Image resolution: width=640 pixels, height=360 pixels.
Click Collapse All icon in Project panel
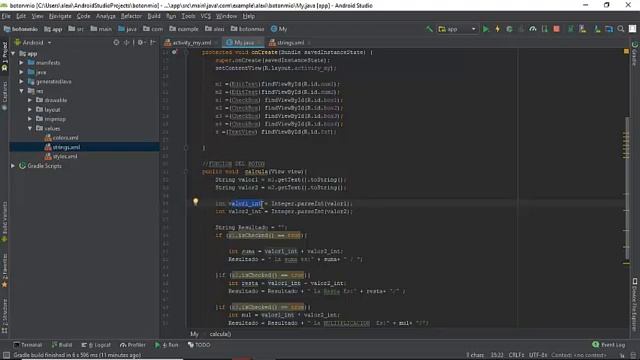click(x=127, y=42)
